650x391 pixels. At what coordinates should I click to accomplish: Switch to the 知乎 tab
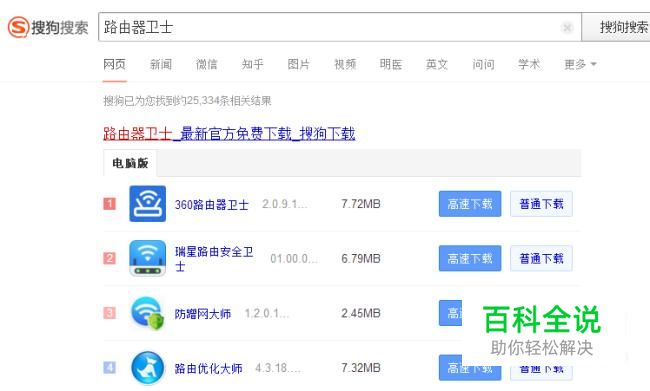(252, 64)
